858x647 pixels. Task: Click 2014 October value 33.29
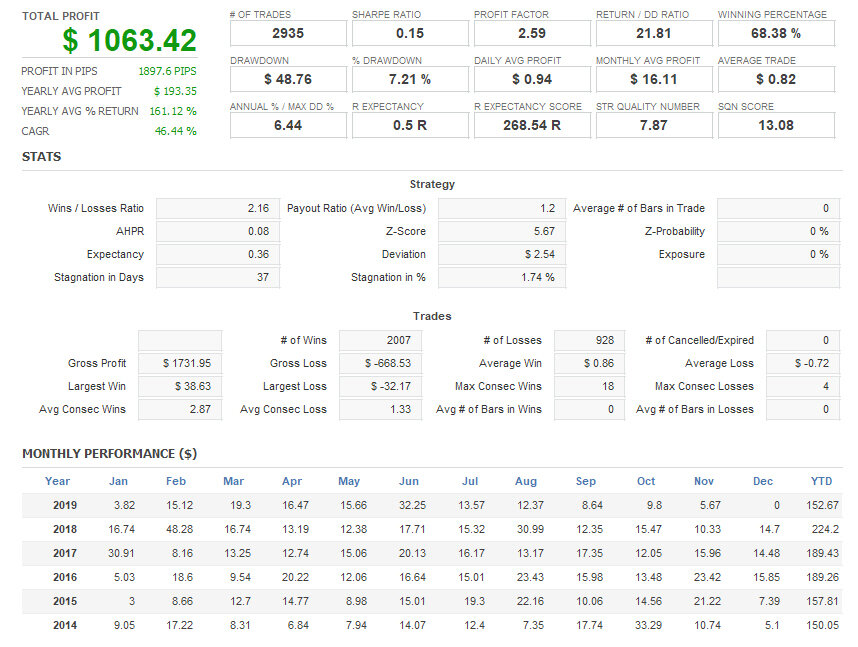(x=648, y=625)
